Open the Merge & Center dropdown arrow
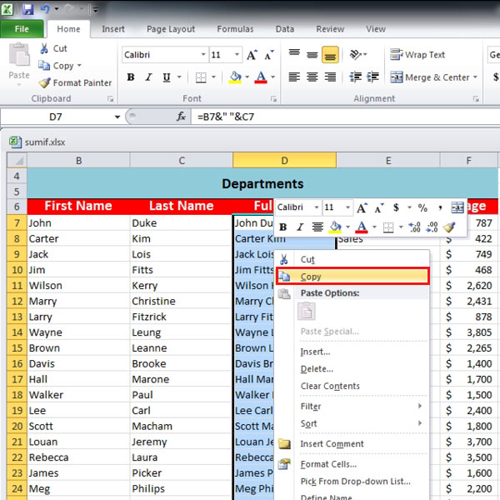Screen dimensions: 500x500 pyautogui.click(x=475, y=77)
